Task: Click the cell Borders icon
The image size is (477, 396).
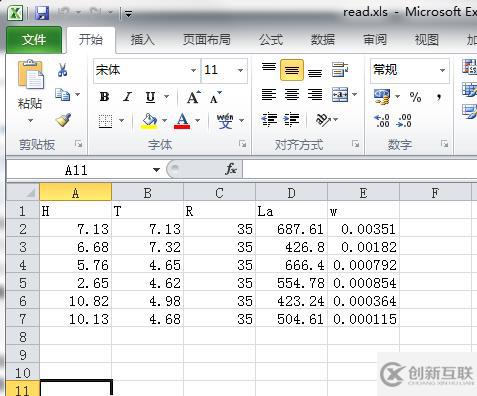Action: (106, 121)
